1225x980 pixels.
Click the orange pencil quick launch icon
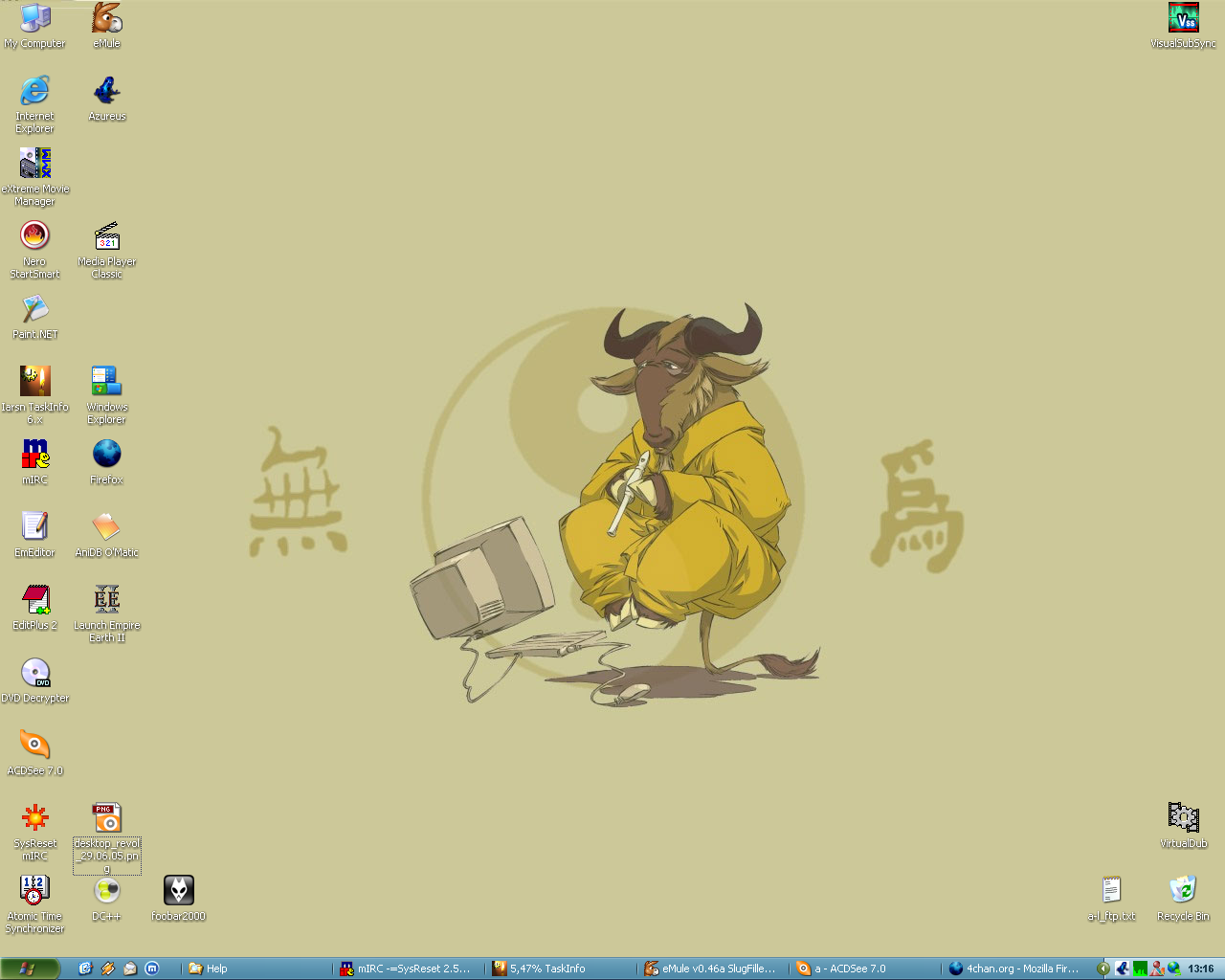coord(108,969)
